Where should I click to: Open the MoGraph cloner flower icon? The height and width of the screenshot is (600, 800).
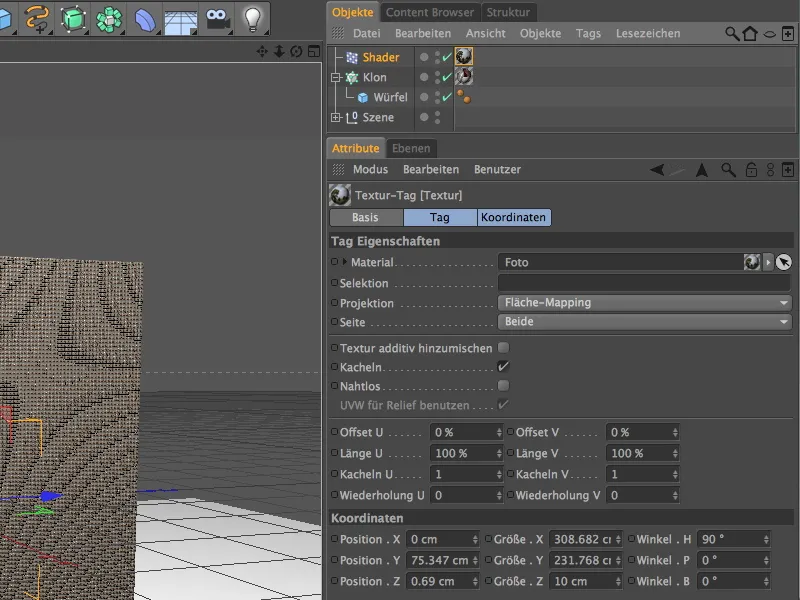109,19
